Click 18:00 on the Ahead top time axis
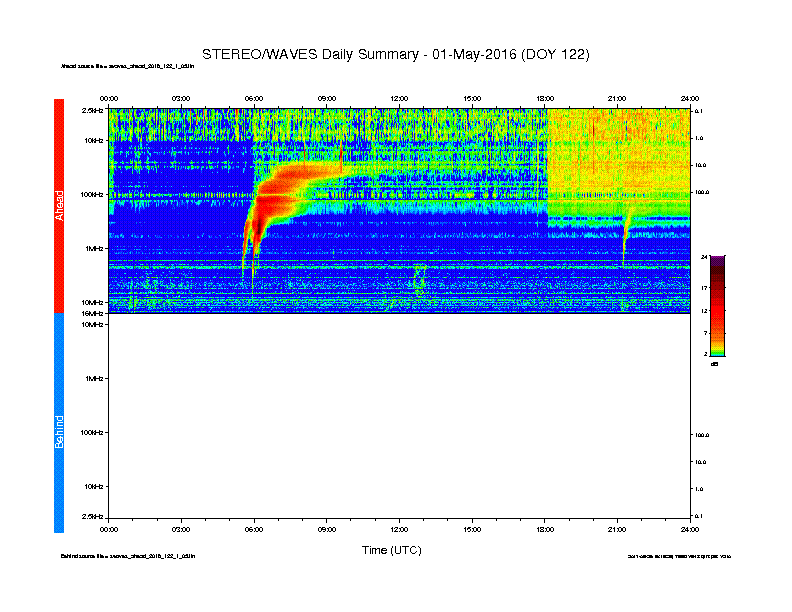This screenshot has height=612, width=792. tap(544, 98)
